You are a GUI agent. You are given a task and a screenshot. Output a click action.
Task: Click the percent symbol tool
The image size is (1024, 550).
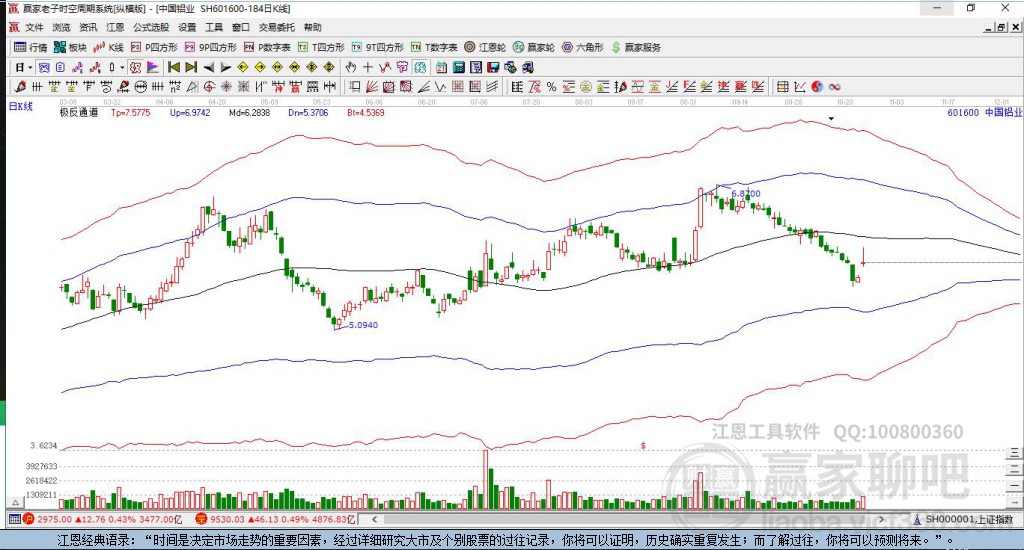coord(552,86)
